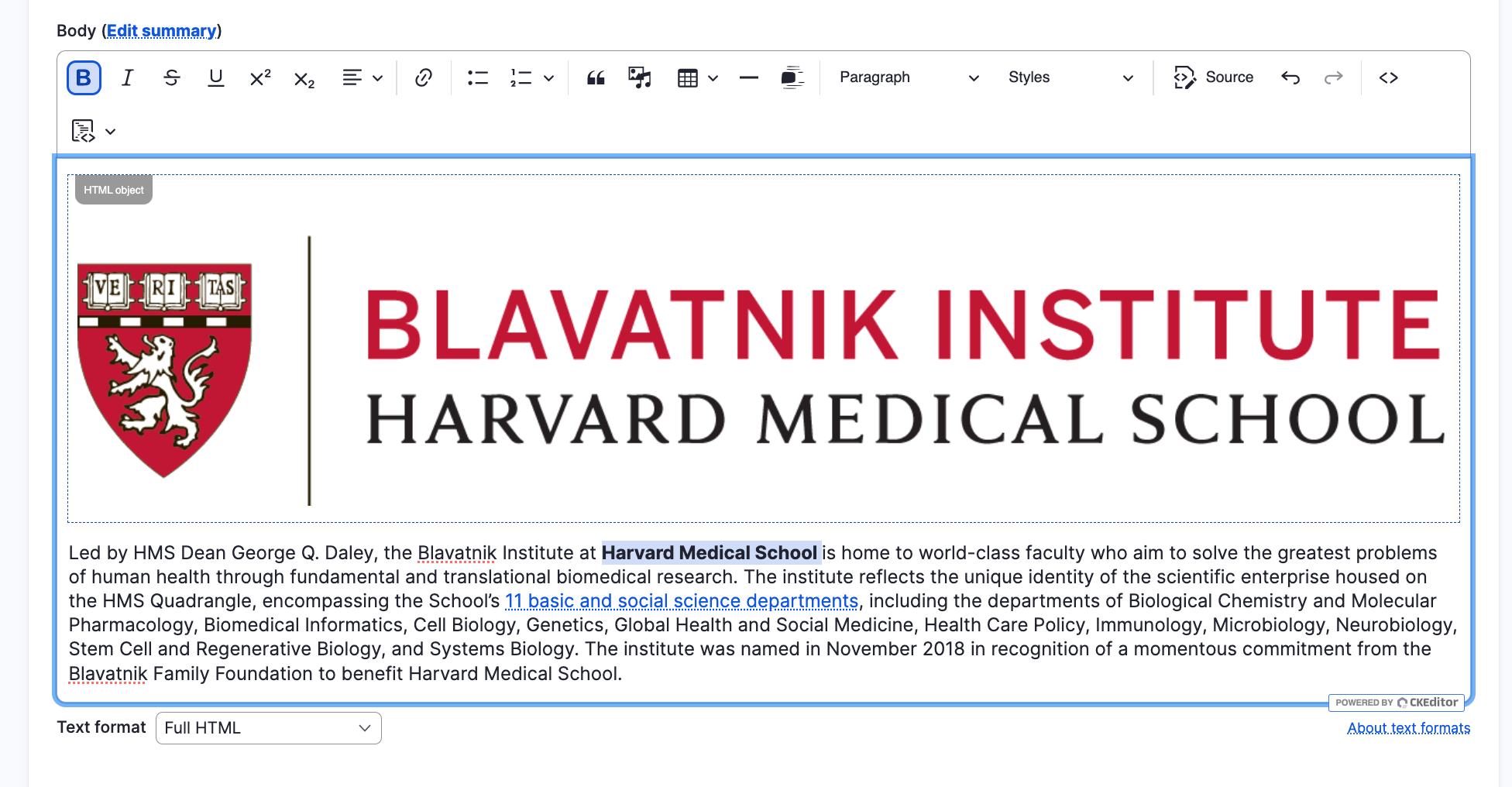The height and width of the screenshot is (787, 1512).
Task: Expand the table dropdown arrow
Action: click(x=713, y=78)
